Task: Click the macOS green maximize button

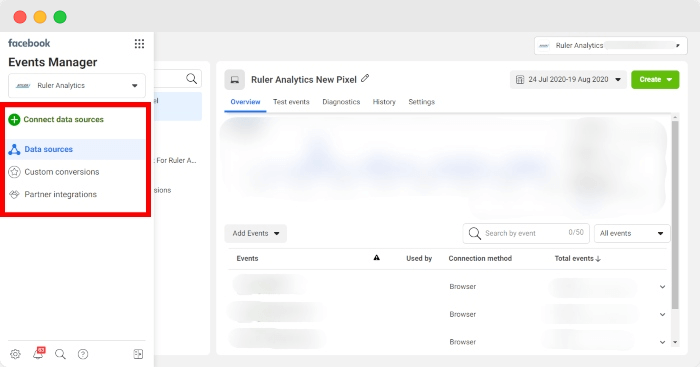Action: (x=60, y=17)
